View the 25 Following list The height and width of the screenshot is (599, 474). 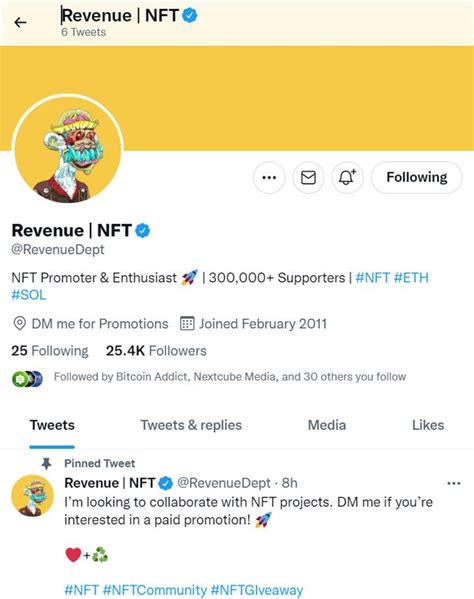pyautogui.click(x=50, y=351)
